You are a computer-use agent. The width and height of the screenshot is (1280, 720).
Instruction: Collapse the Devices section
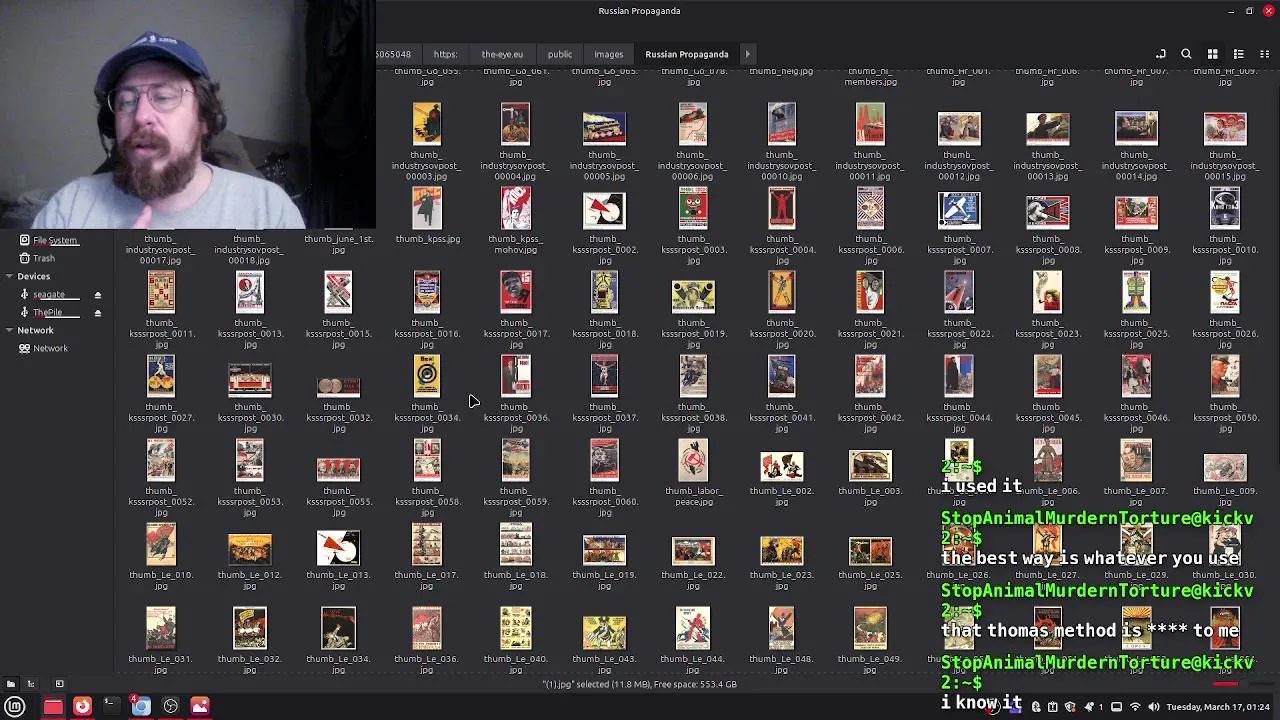[x=9, y=276]
